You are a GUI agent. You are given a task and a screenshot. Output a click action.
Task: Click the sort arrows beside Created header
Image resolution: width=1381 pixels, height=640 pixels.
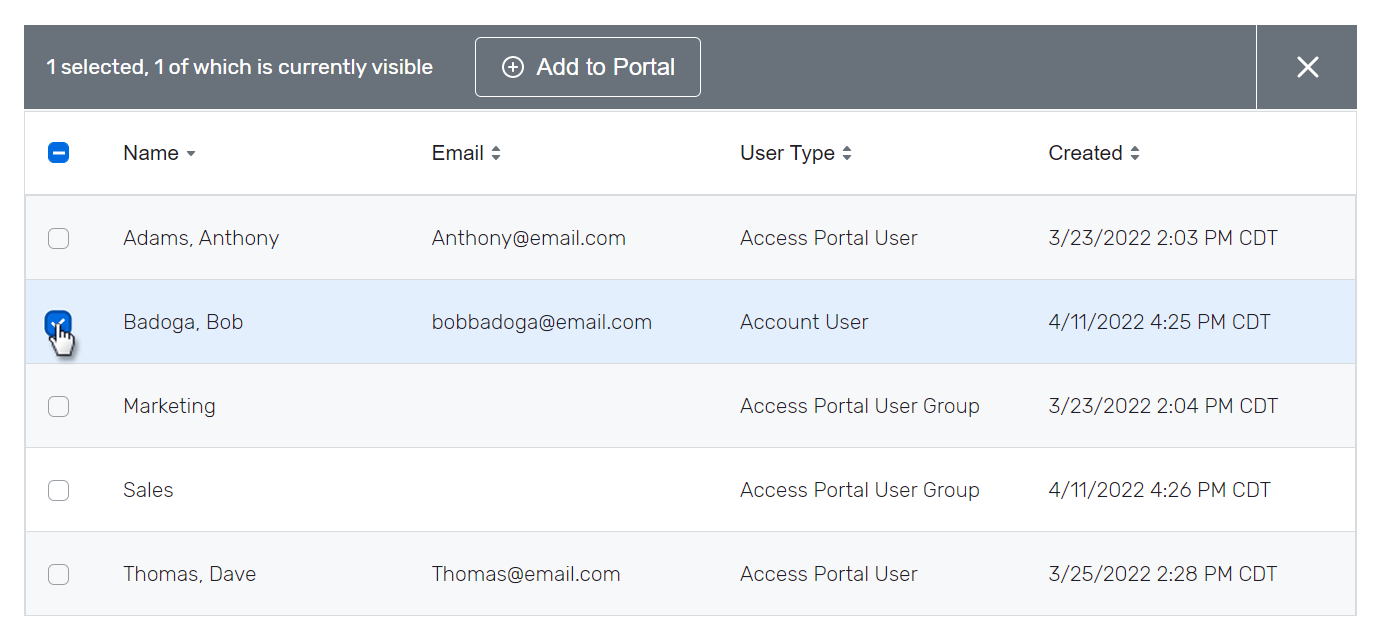(1135, 152)
